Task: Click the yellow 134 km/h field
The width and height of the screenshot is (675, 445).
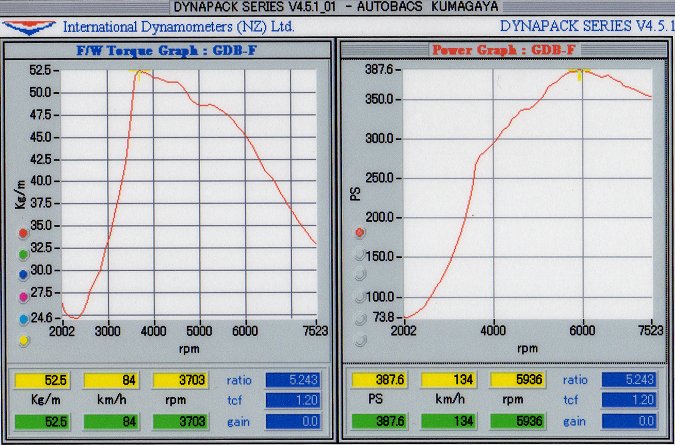Action: [x=448, y=380]
